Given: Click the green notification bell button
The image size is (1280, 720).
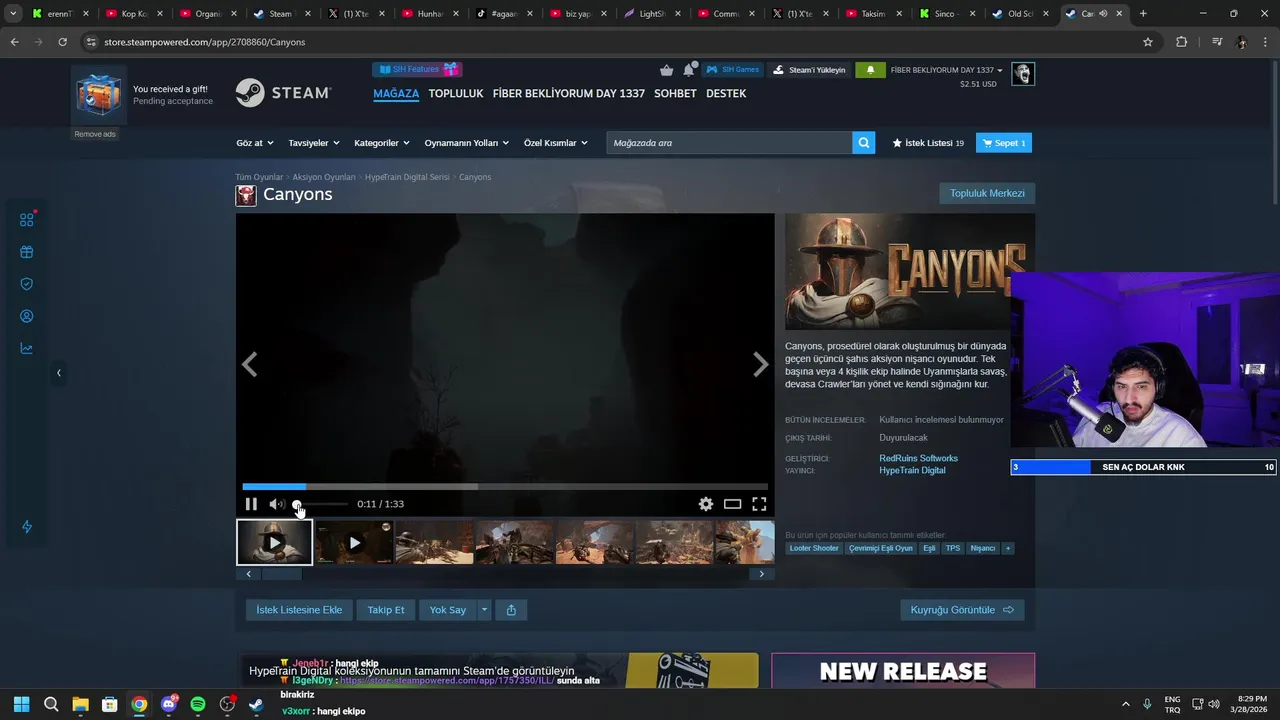Looking at the screenshot, I should 870,70.
